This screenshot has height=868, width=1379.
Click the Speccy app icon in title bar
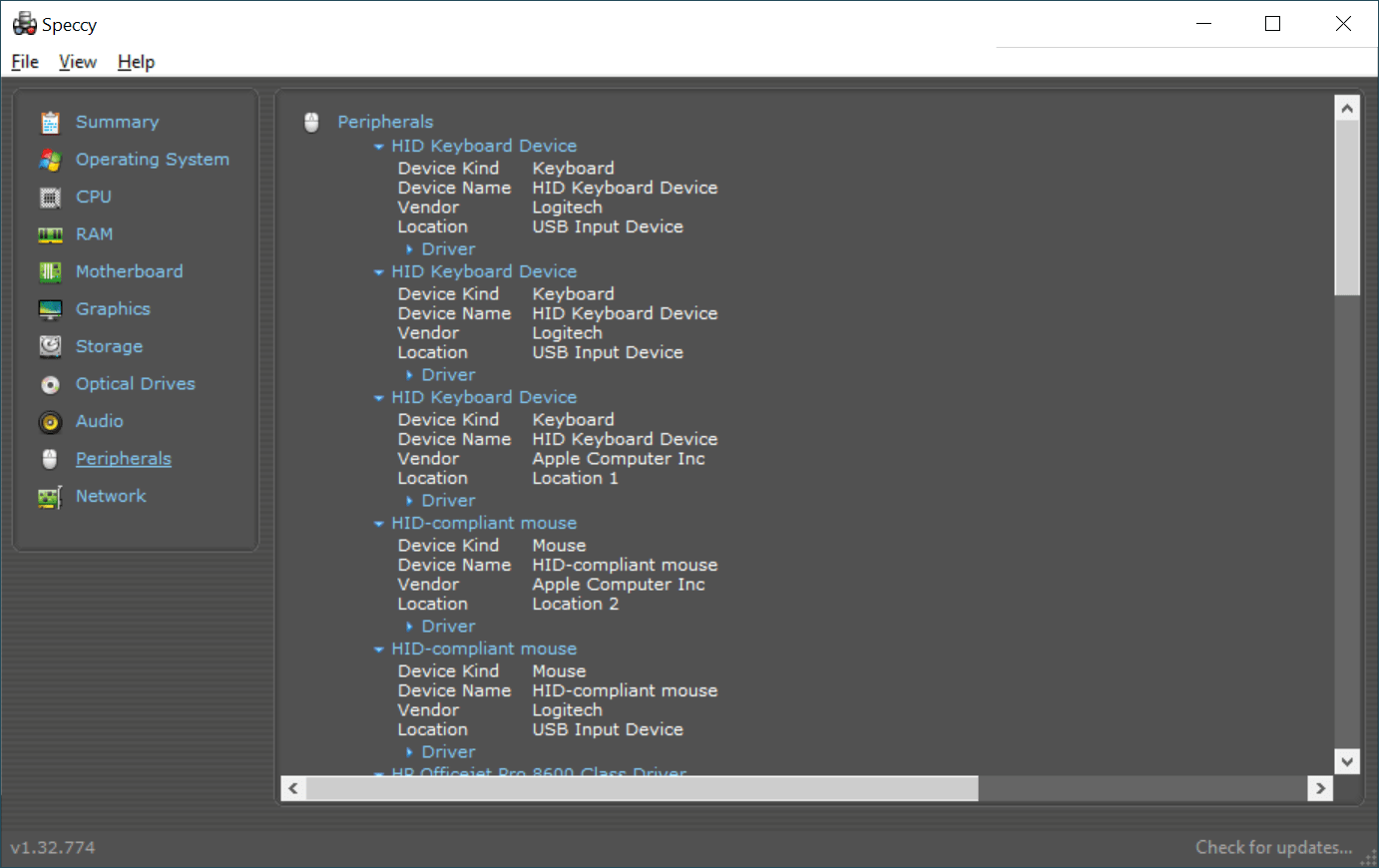24,24
